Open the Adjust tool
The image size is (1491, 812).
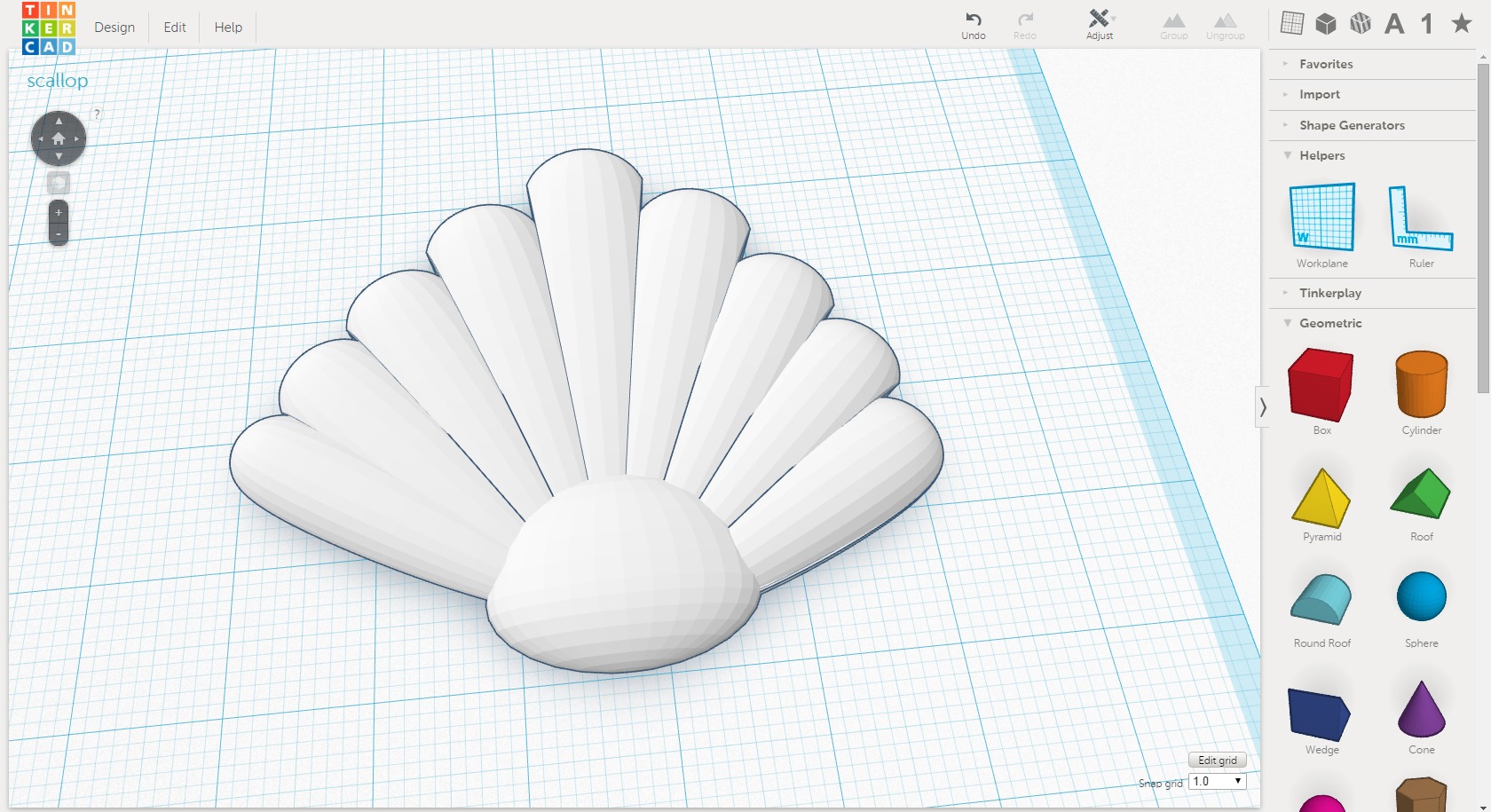1100,25
